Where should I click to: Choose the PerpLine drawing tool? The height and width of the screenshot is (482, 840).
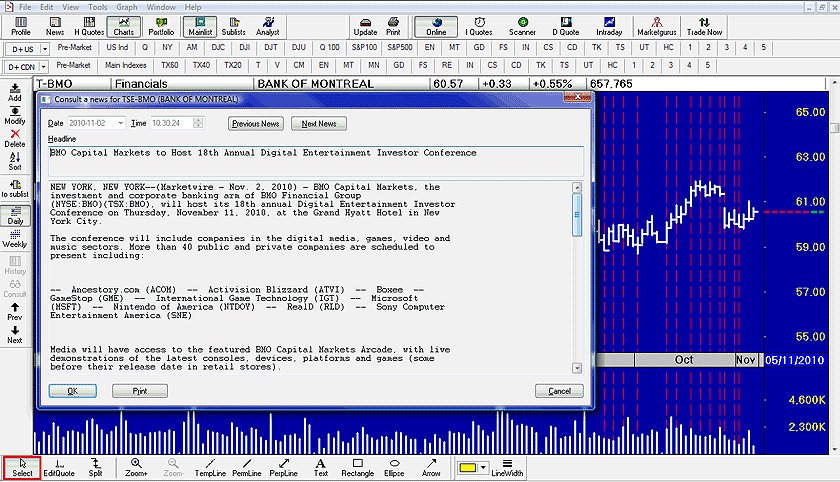click(283, 468)
